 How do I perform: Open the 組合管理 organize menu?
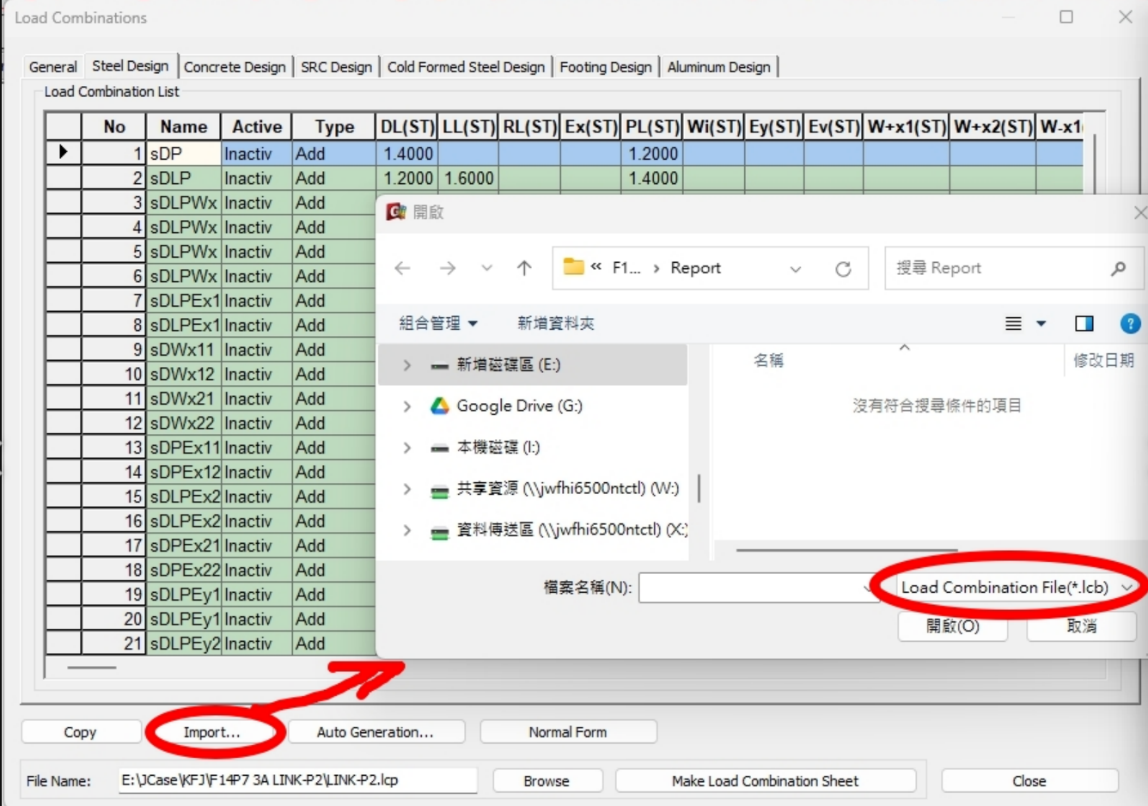438,323
